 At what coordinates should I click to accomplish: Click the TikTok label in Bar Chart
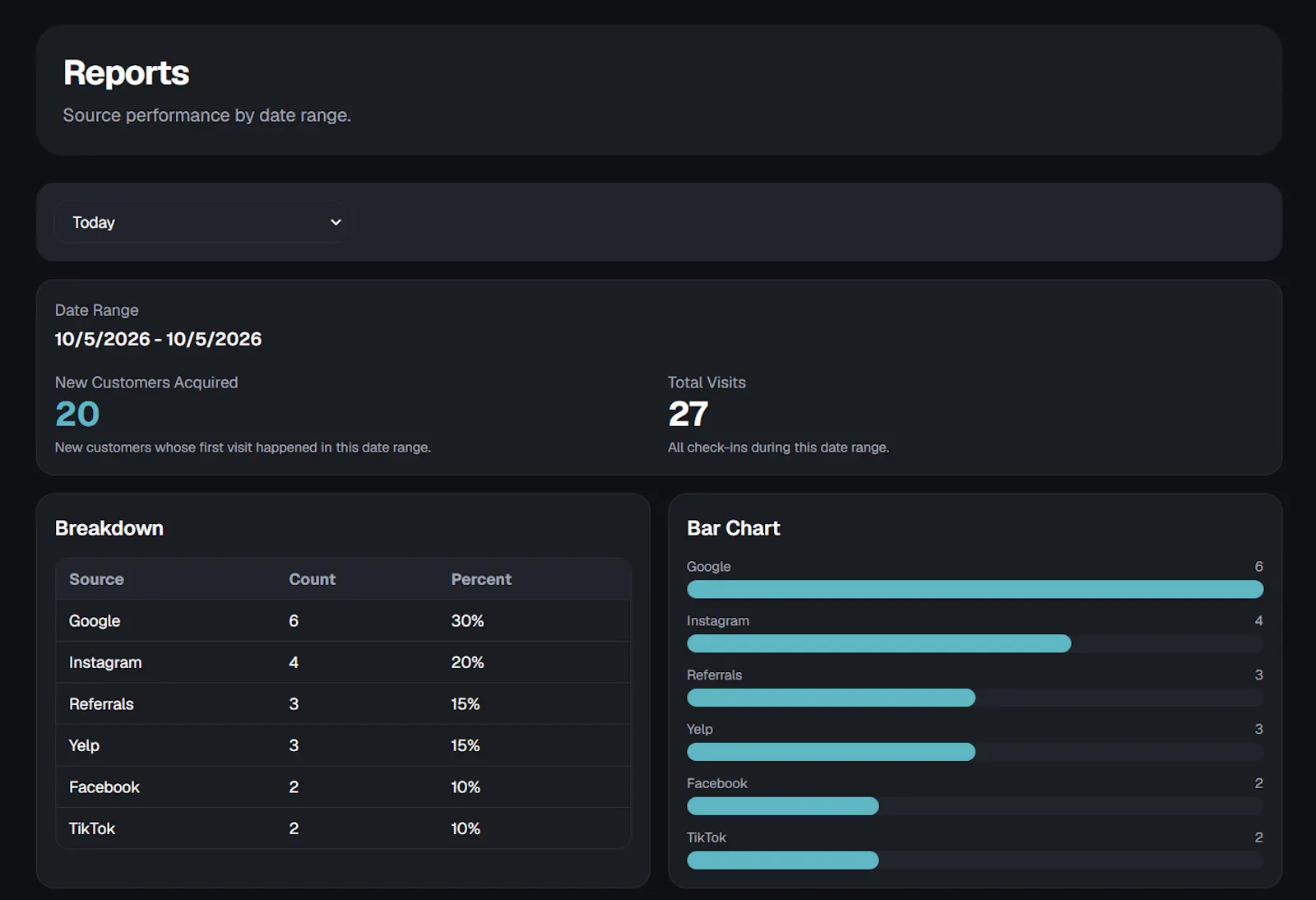click(x=707, y=837)
